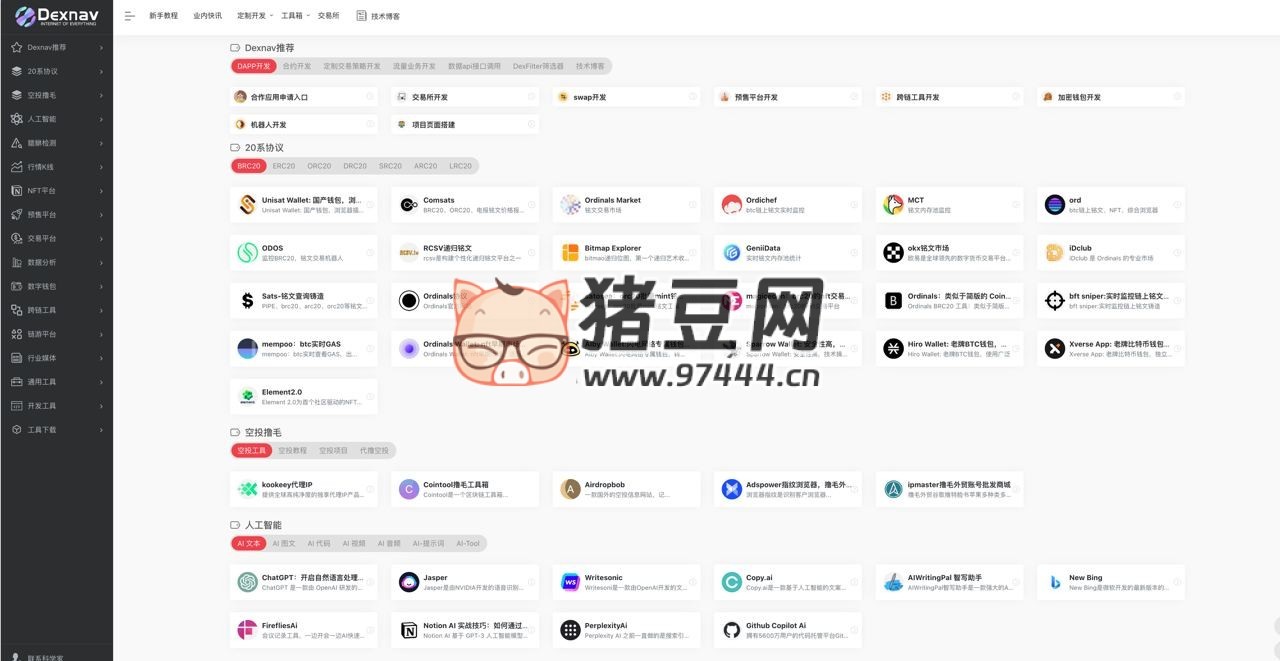Click the okx铭文市场 icon
Viewport: 1280px width, 661px height.
pos(893,253)
